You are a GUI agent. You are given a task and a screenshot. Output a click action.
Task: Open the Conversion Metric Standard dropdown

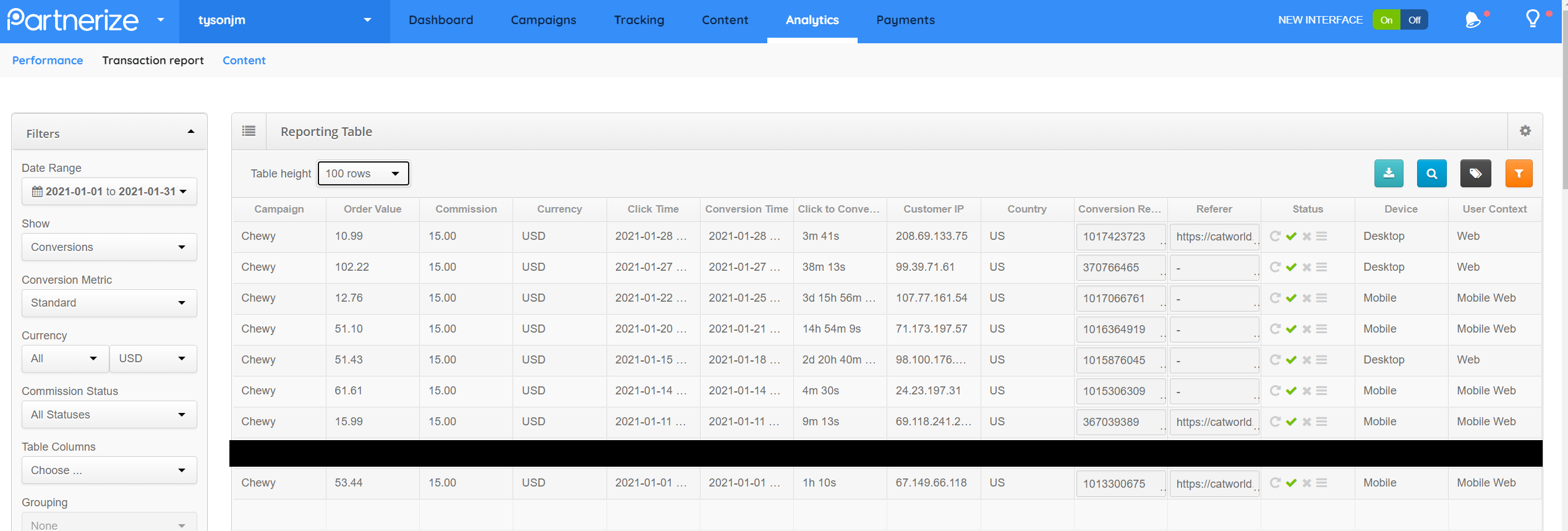(109, 303)
